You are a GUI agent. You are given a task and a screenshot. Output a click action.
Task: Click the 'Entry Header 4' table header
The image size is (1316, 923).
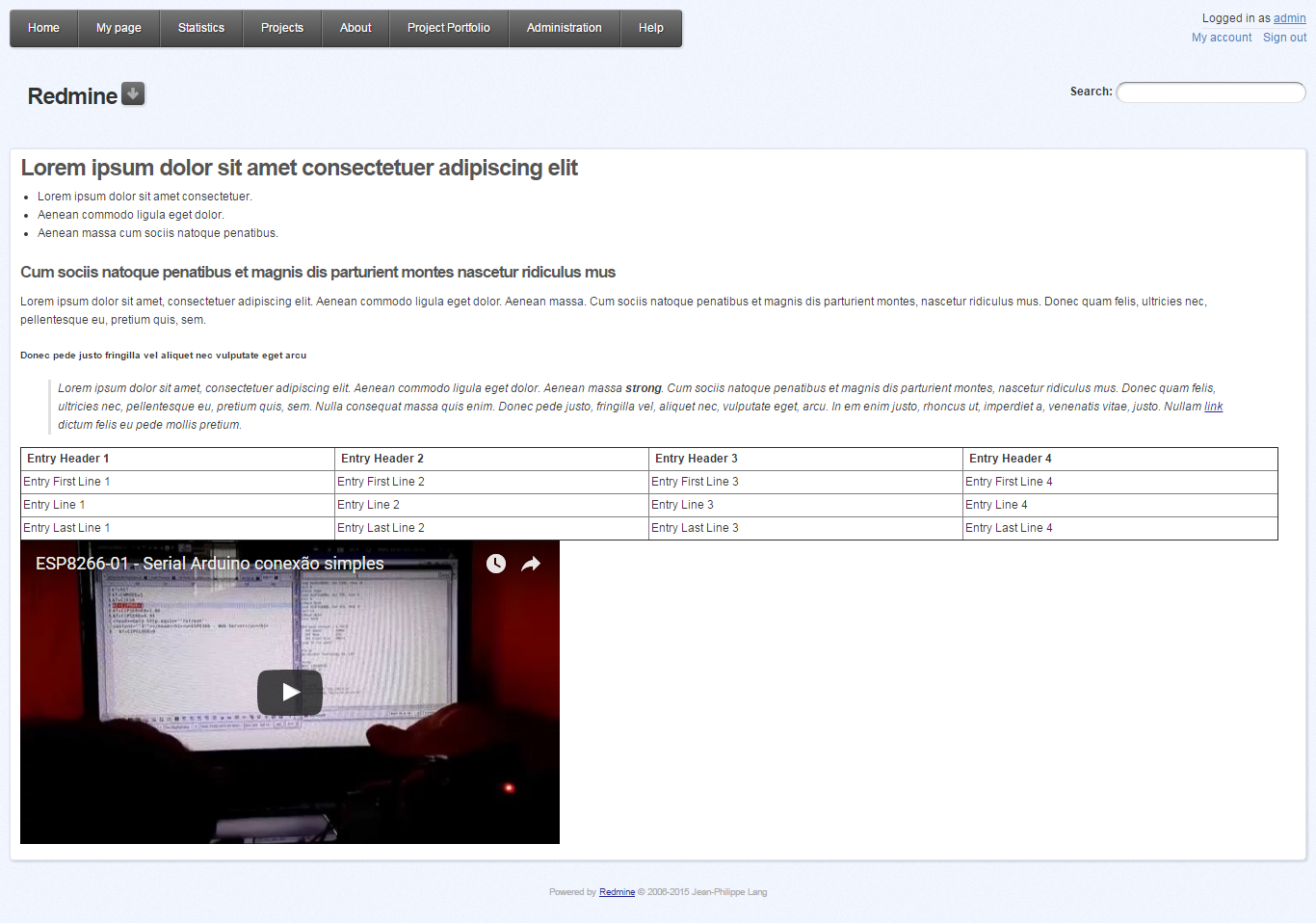(x=1120, y=459)
